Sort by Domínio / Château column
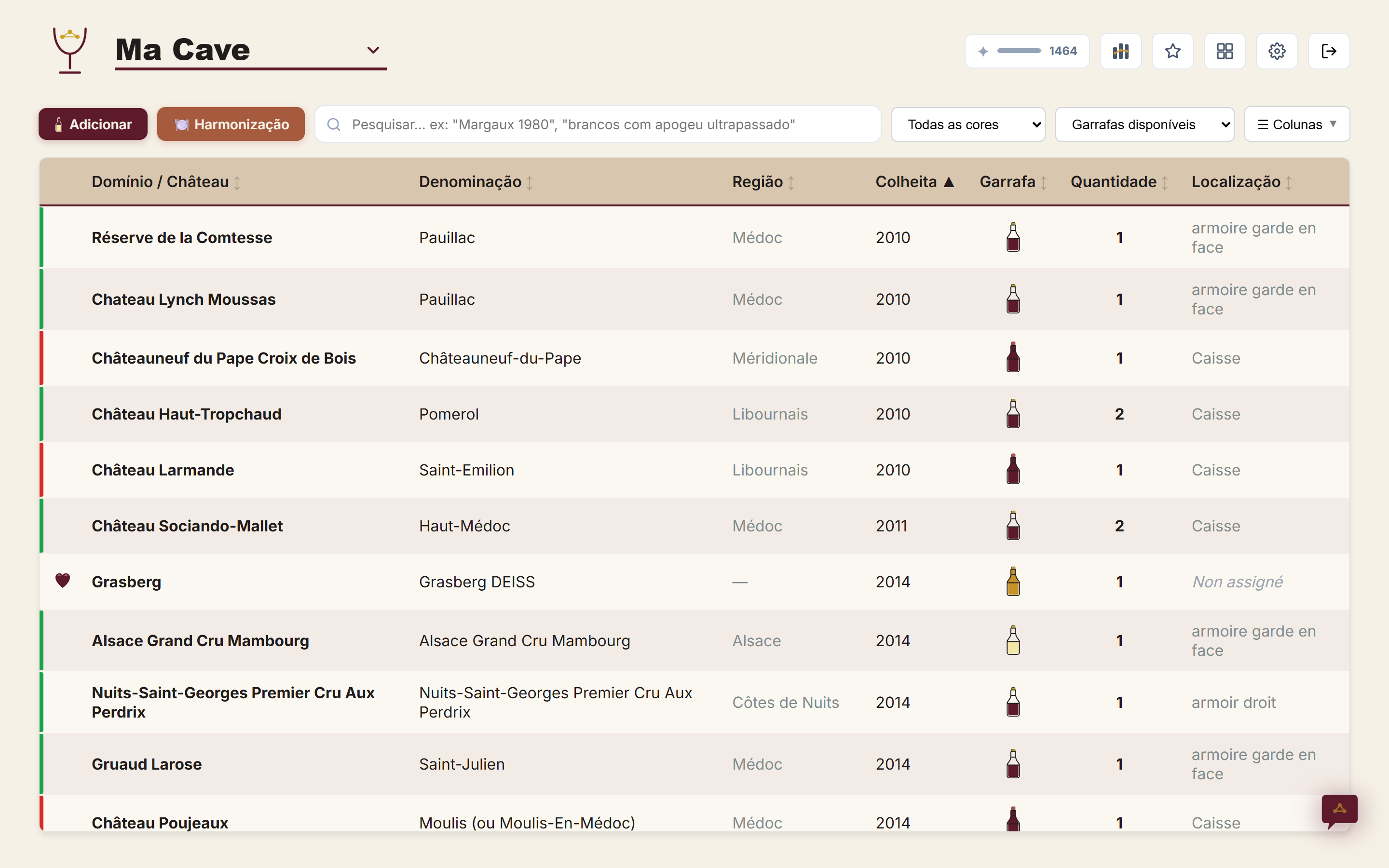 tap(166, 182)
